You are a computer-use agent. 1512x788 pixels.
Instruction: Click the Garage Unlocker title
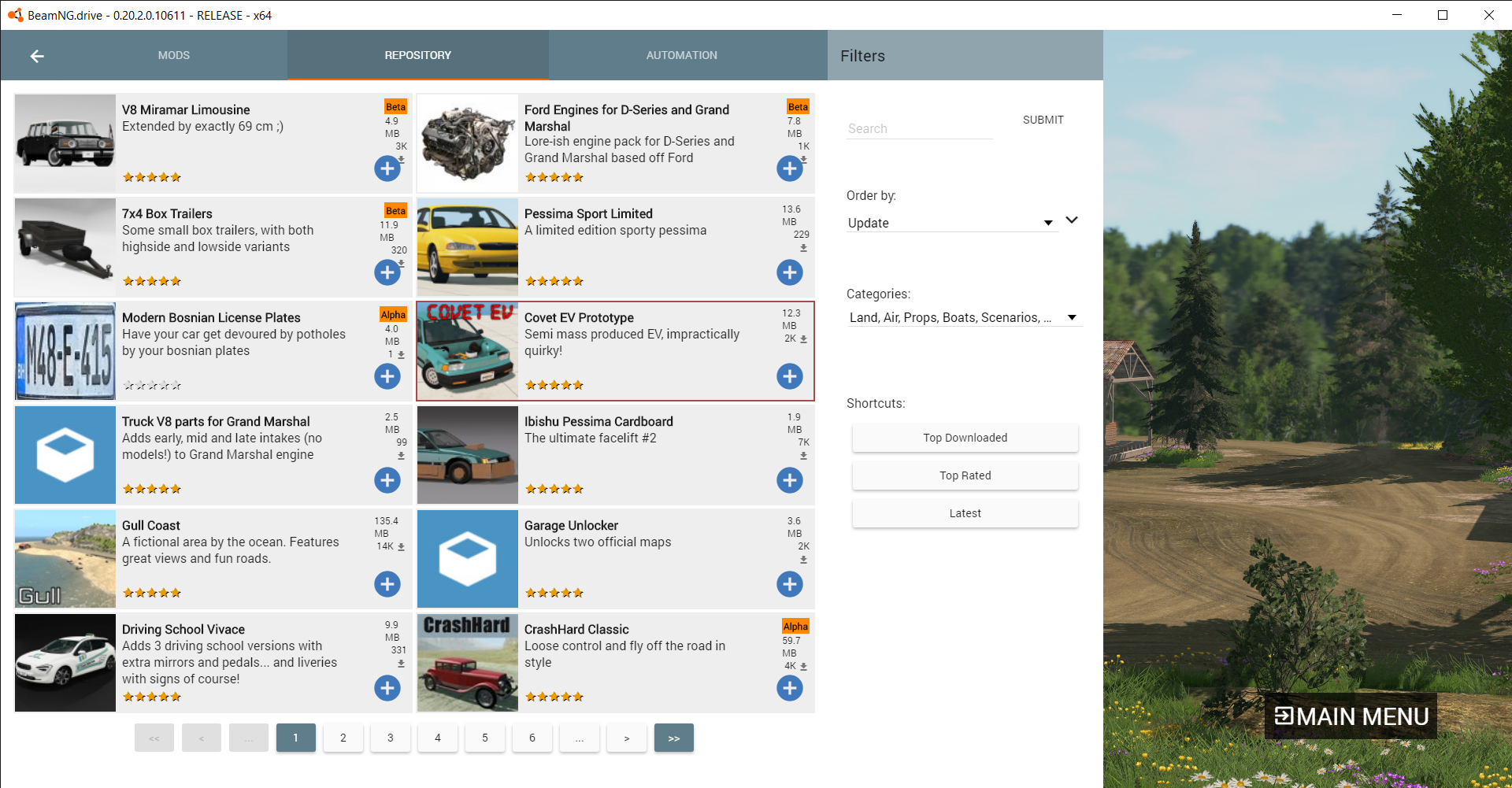(x=571, y=525)
